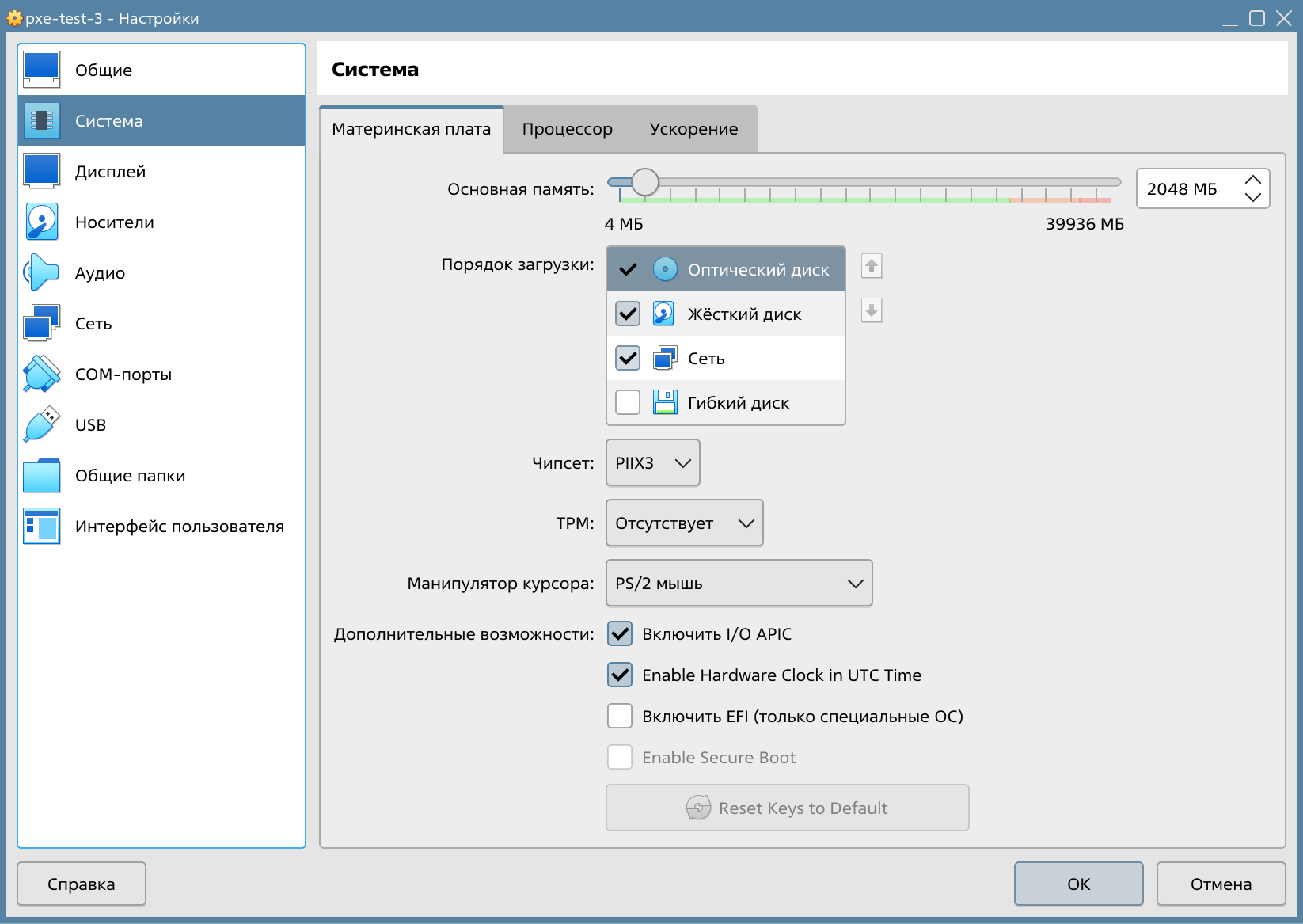
Task: Open the Дисплей settings section icon
Action: [41, 171]
